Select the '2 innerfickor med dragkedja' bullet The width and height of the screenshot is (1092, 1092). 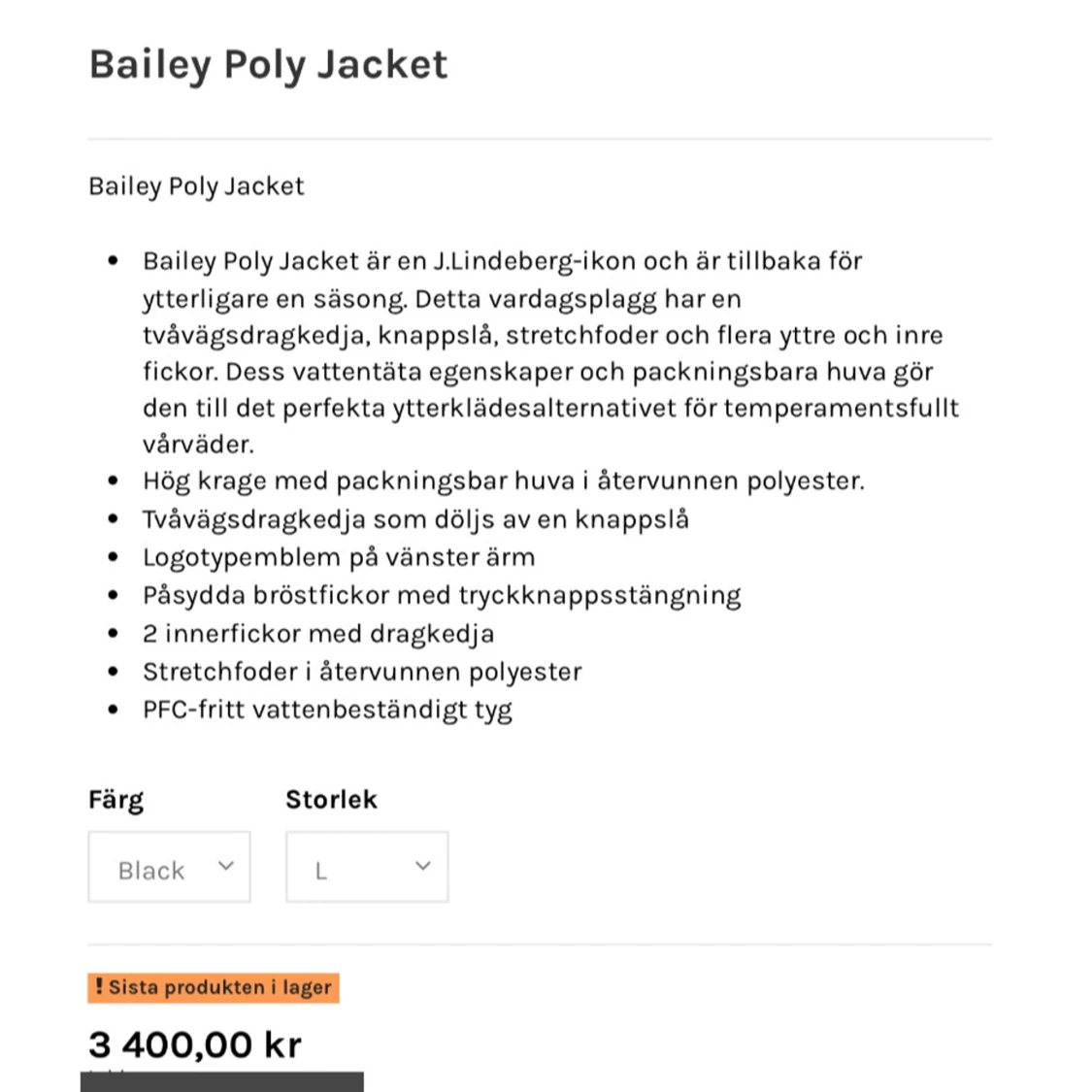click(318, 634)
